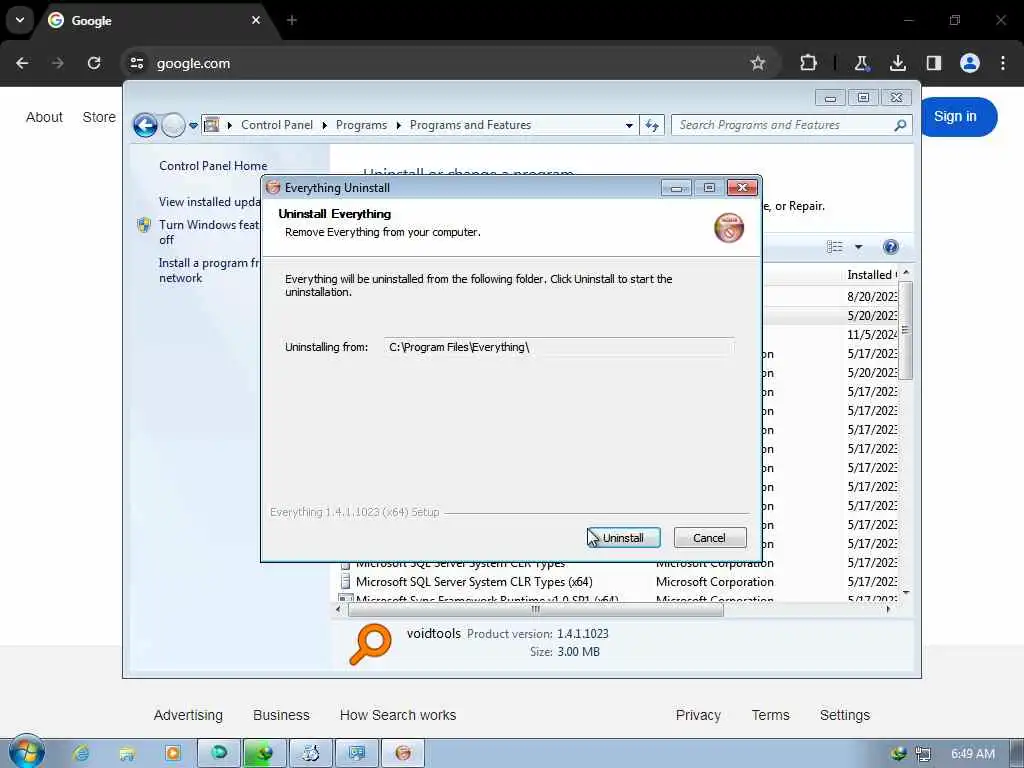1024x768 pixels.
Task: Select Microsoft SQL Server System CLR Types (x64)
Action: click(x=474, y=582)
